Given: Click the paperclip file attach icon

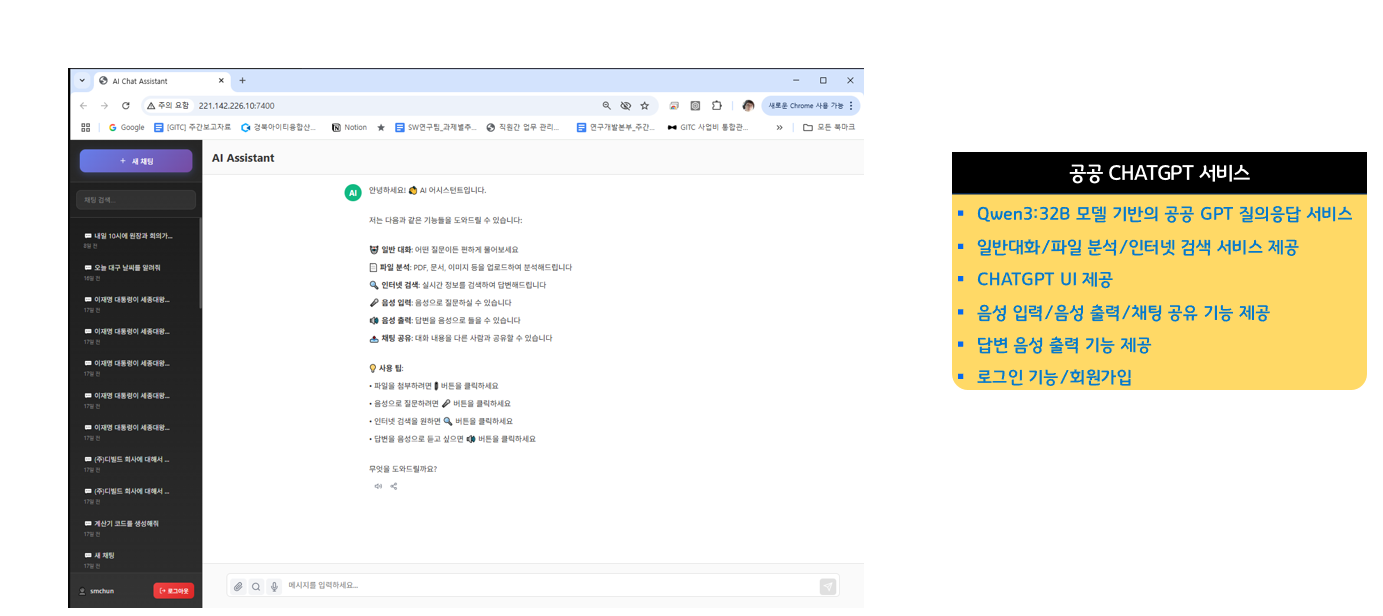Looking at the screenshot, I should tap(238, 587).
